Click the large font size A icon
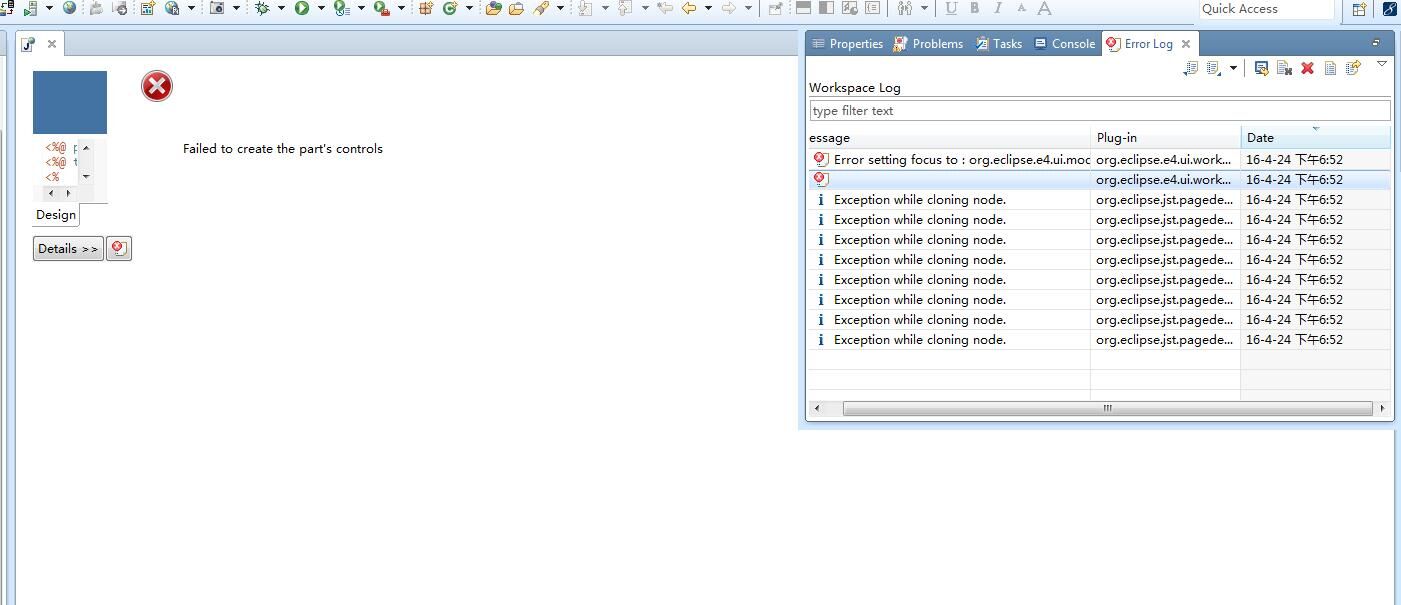 point(1044,8)
